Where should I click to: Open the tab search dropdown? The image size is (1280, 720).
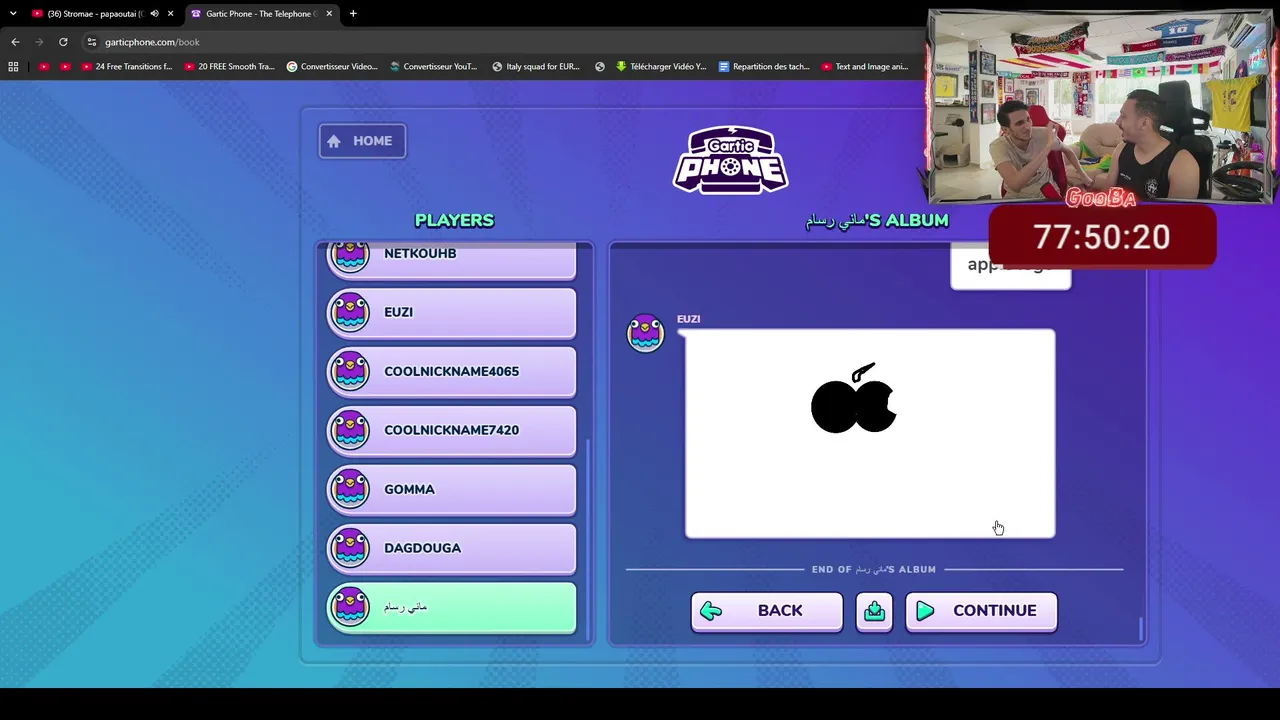(13, 14)
